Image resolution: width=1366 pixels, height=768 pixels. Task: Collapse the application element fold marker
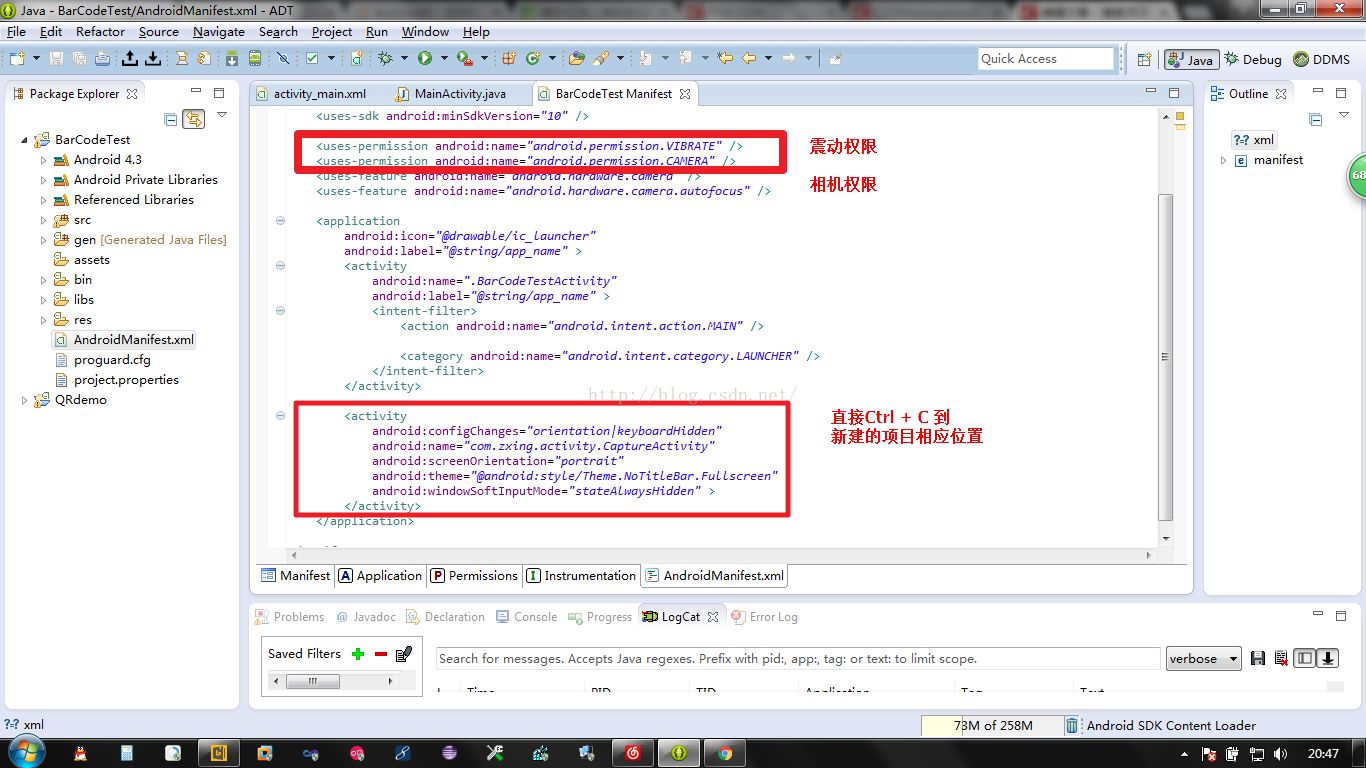click(x=280, y=221)
